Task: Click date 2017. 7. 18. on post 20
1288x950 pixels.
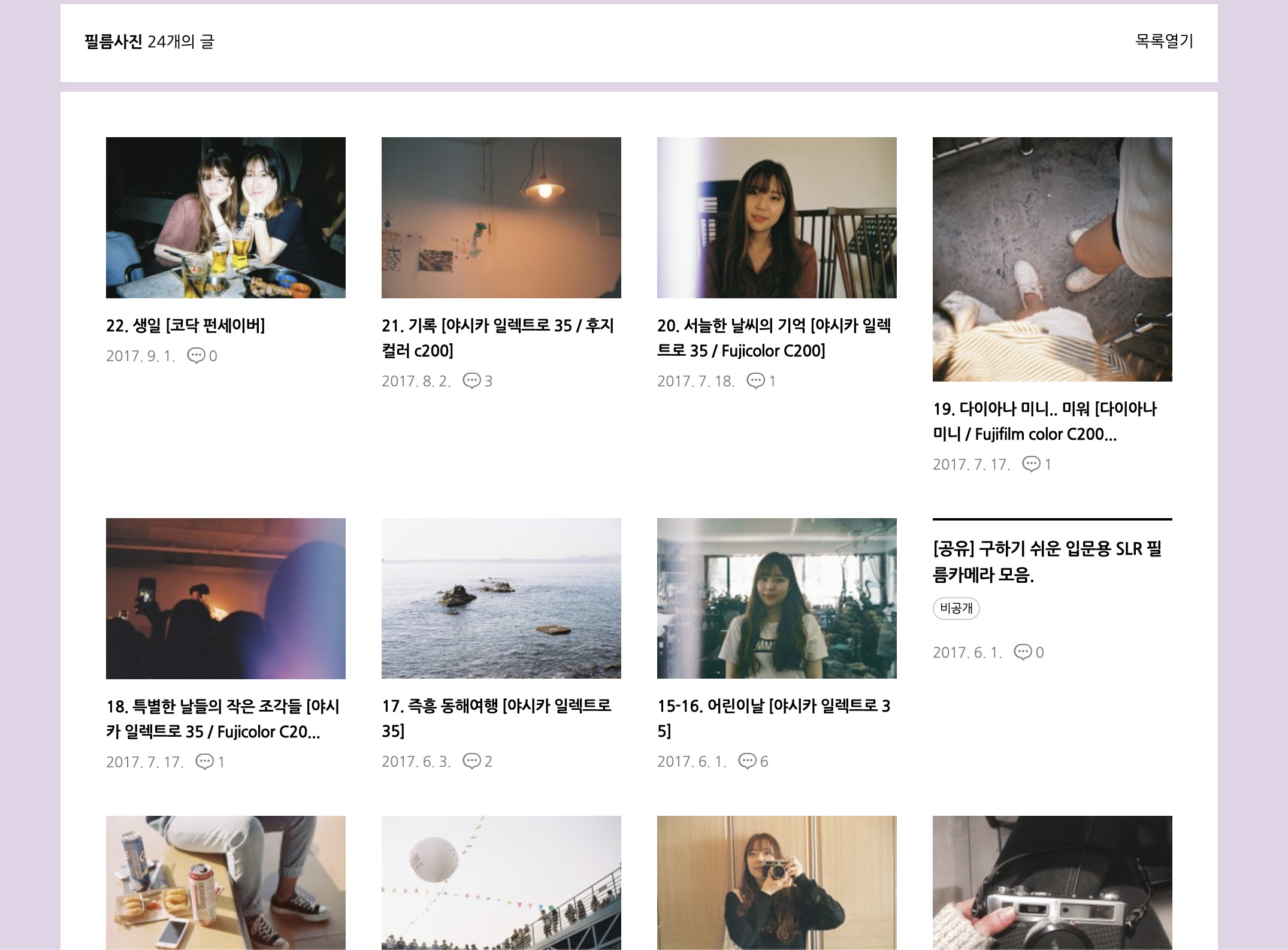Action: click(696, 382)
